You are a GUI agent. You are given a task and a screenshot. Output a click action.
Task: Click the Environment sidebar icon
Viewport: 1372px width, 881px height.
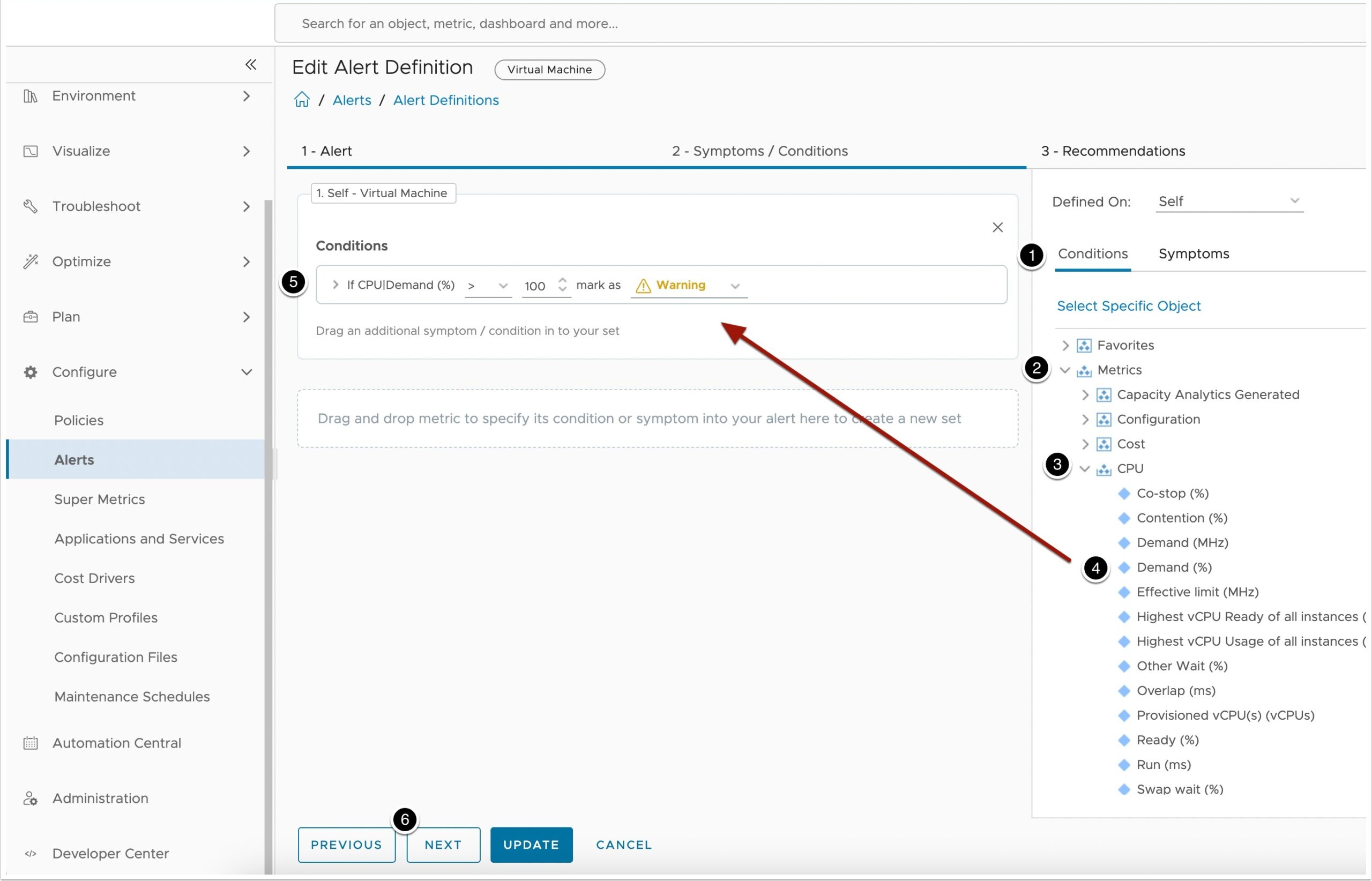[31, 96]
